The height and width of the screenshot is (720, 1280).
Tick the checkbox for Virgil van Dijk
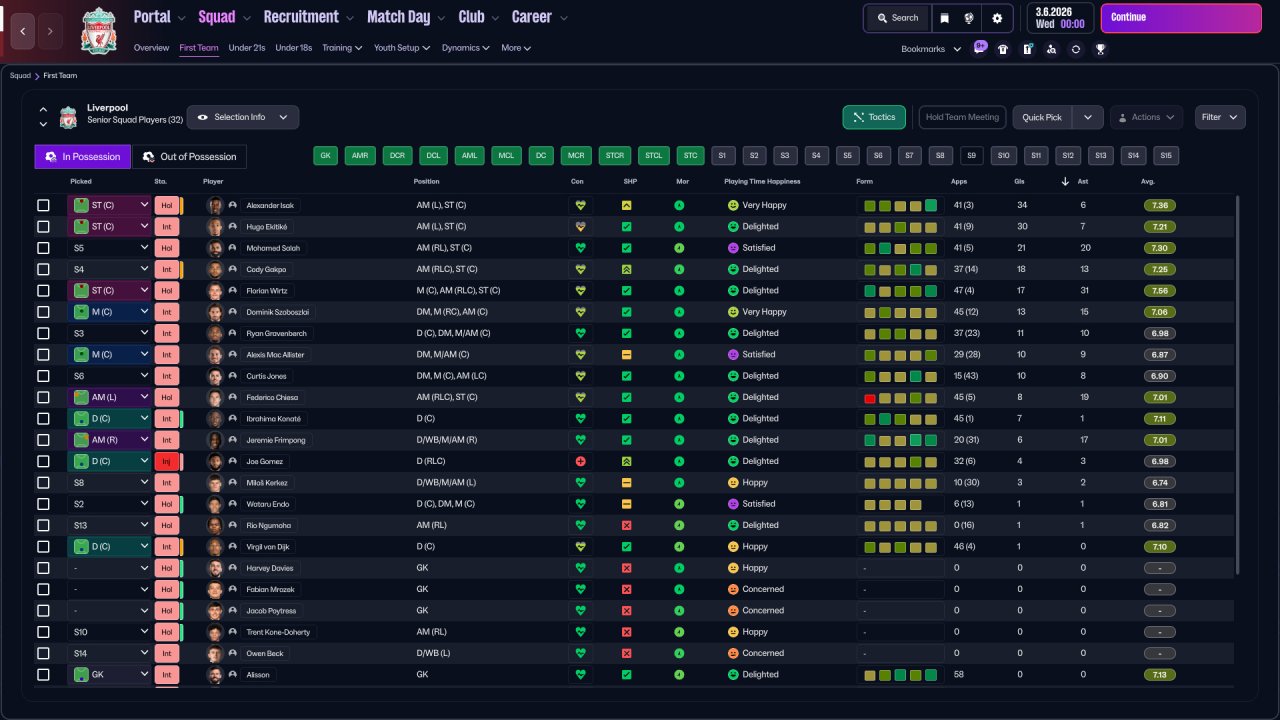(43, 547)
